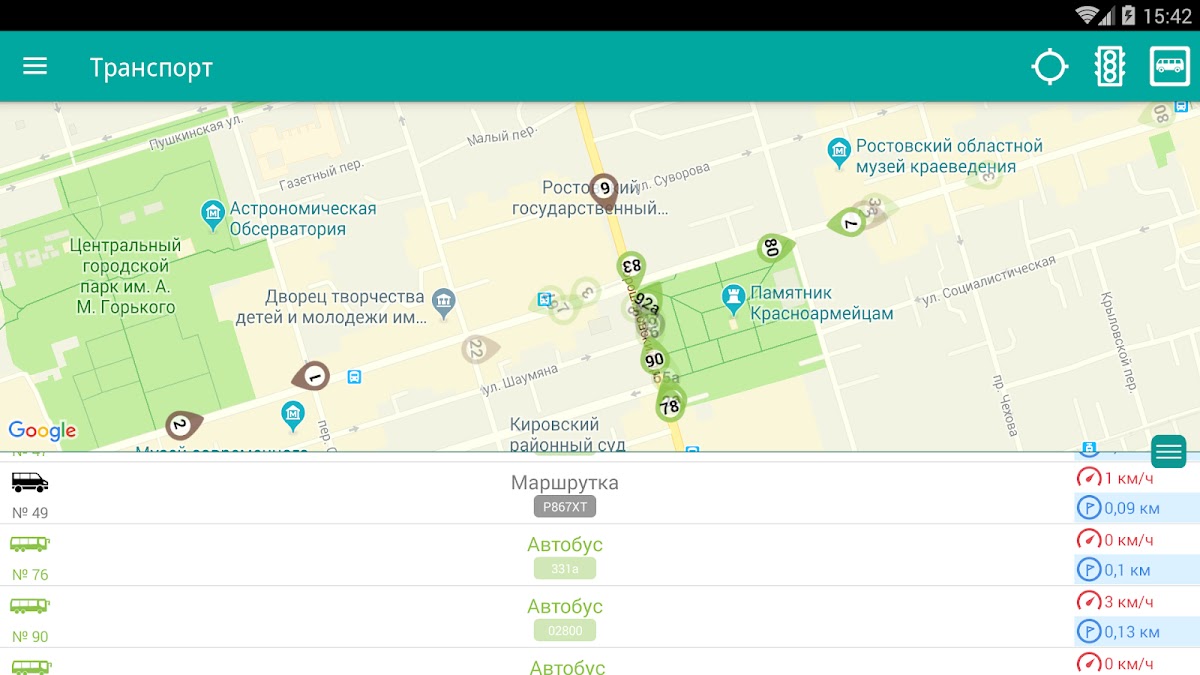Tap the Google logo on map
1200x675 pixels.
(x=42, y=431)
